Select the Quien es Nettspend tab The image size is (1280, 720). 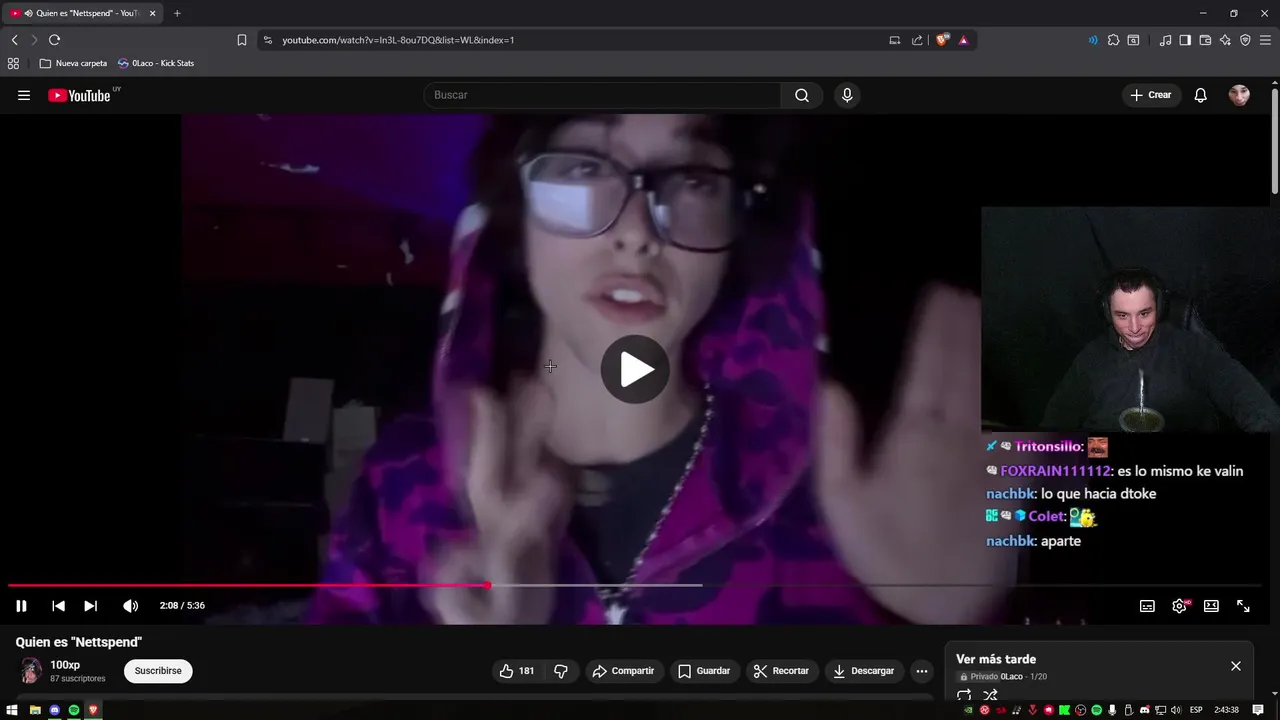coord(84,13)
